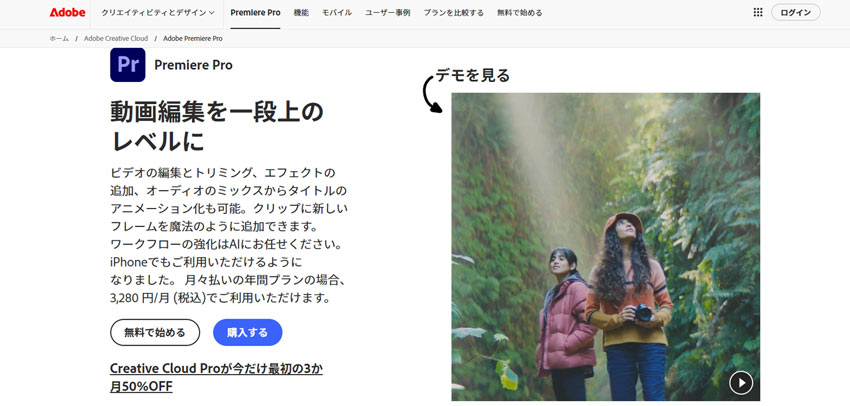Open Creative Cloud Pro 50%OFF offer link
850x406 pixels.
pos(216,378)
